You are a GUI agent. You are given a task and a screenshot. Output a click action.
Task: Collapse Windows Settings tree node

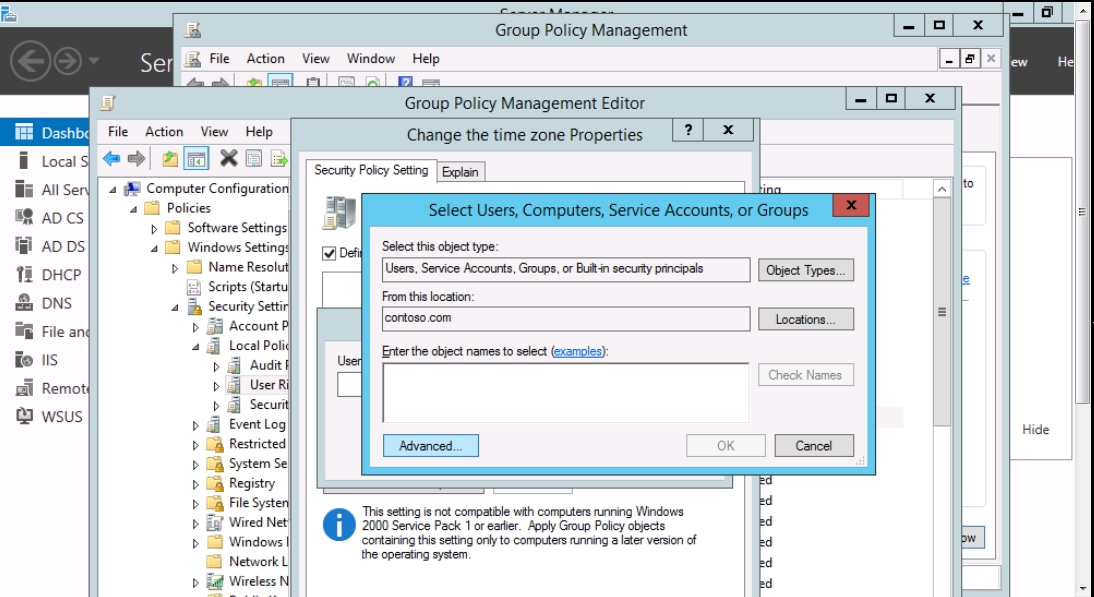(x=155, y=248)
